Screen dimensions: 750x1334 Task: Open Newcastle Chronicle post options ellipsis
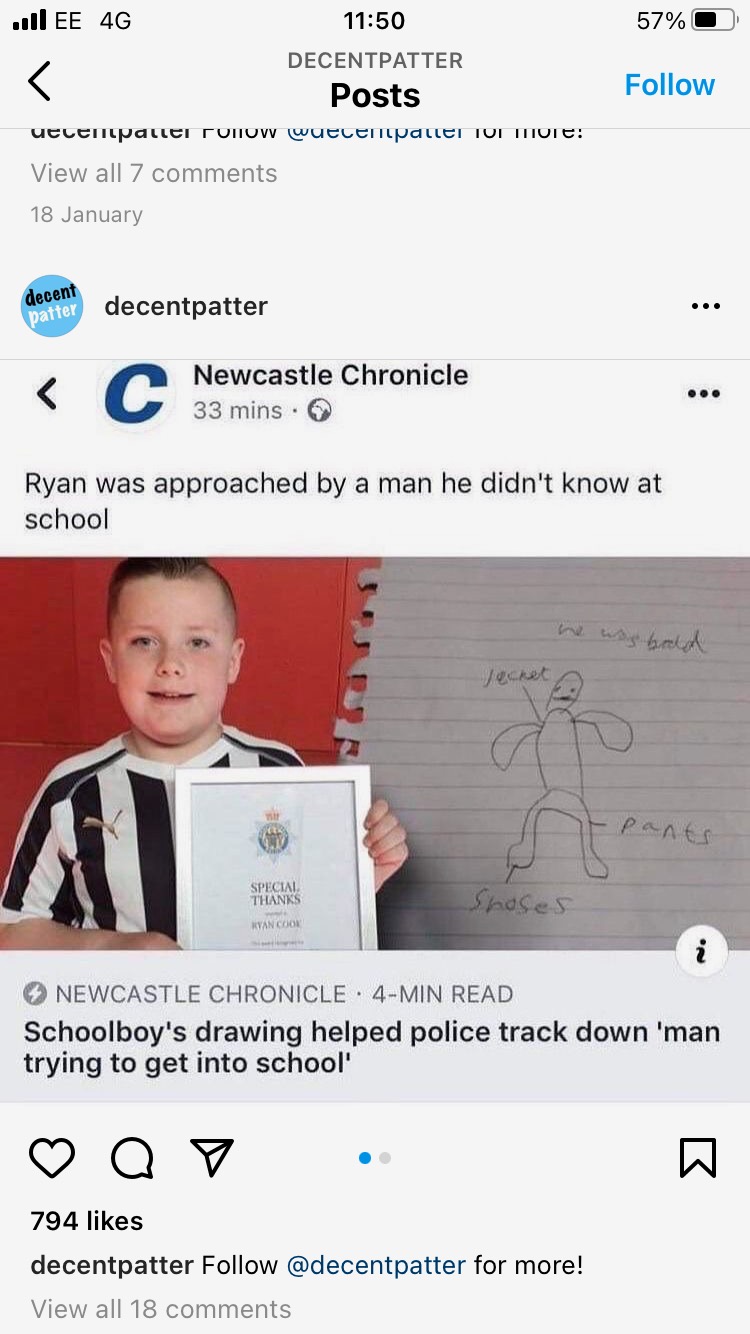[x=703, y=394]
